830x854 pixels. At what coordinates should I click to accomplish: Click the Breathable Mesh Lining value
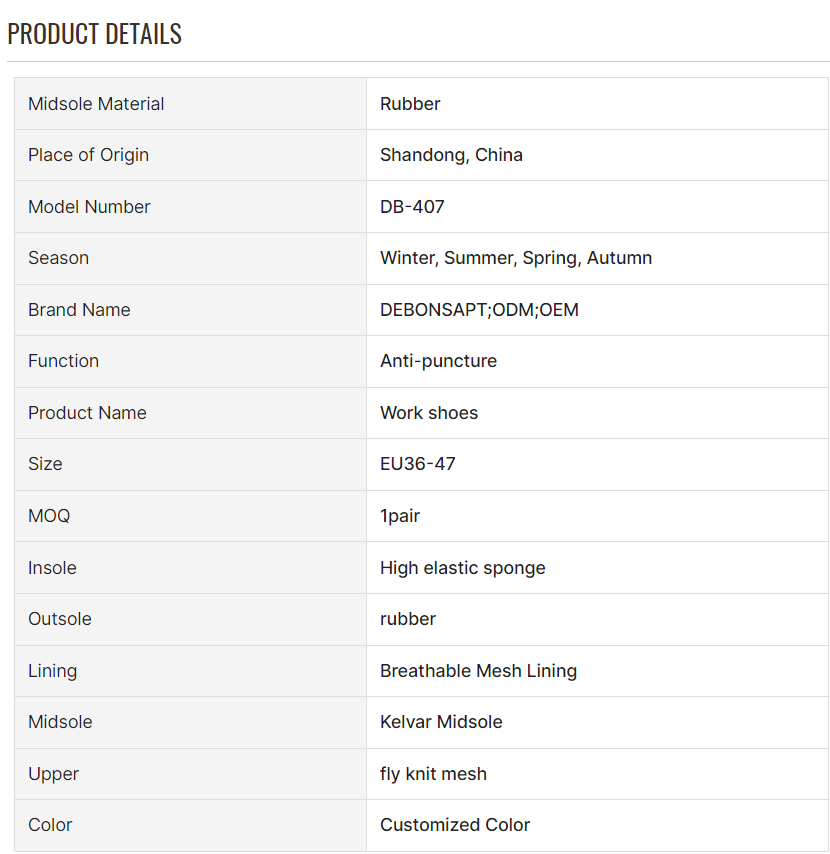(x=479, y=671)
